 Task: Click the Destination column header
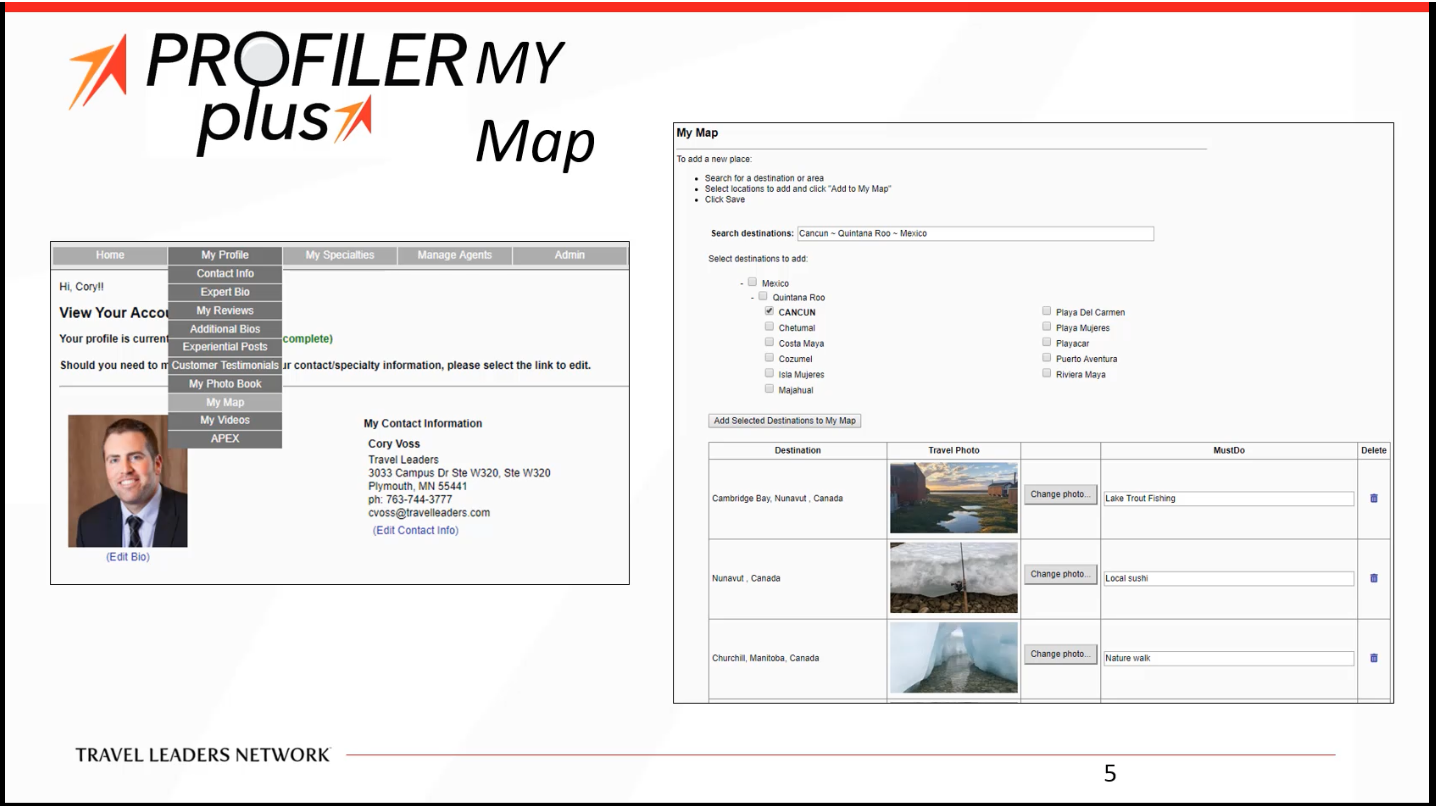click(798, 450)
